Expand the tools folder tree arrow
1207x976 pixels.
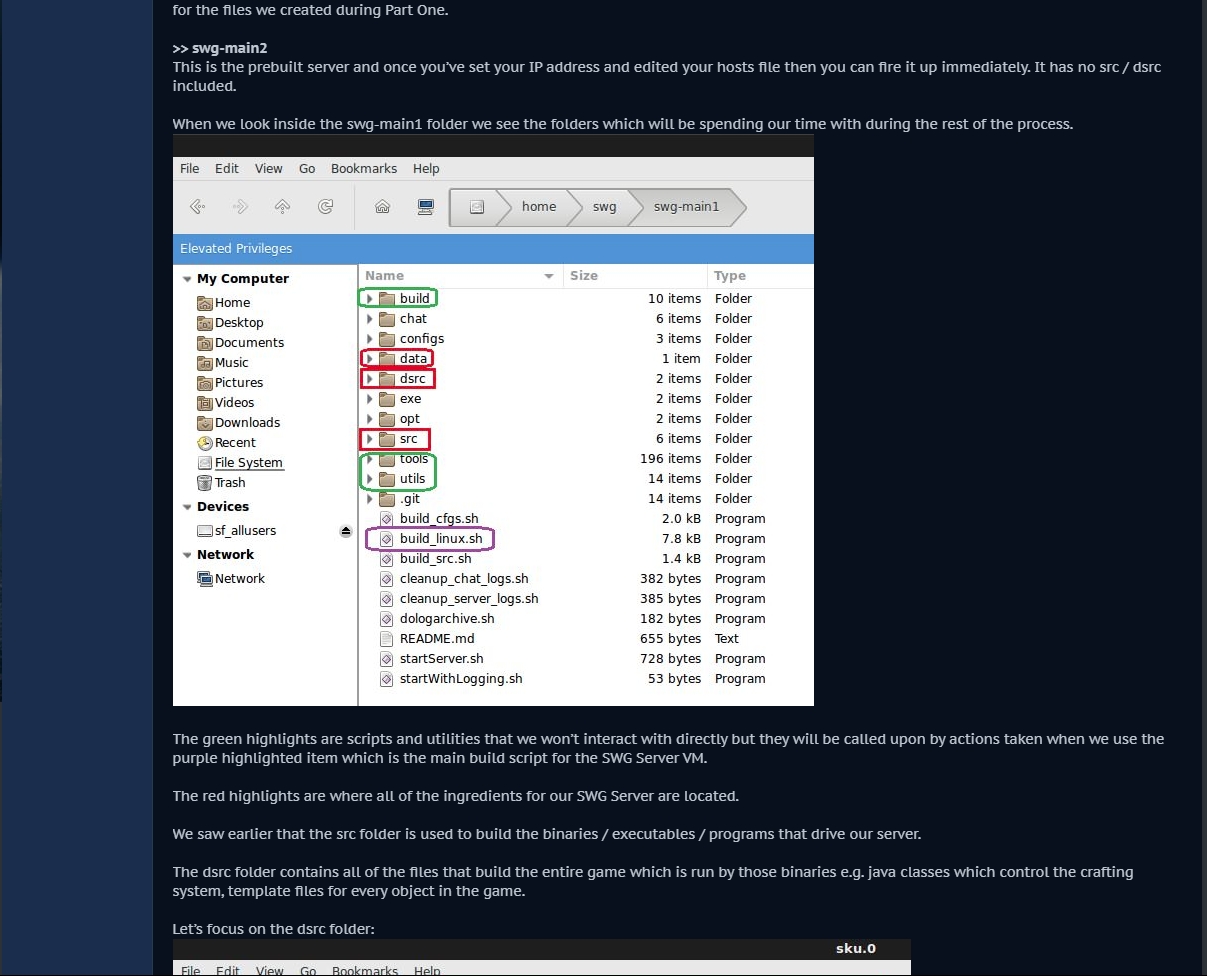tap(370, 459)
